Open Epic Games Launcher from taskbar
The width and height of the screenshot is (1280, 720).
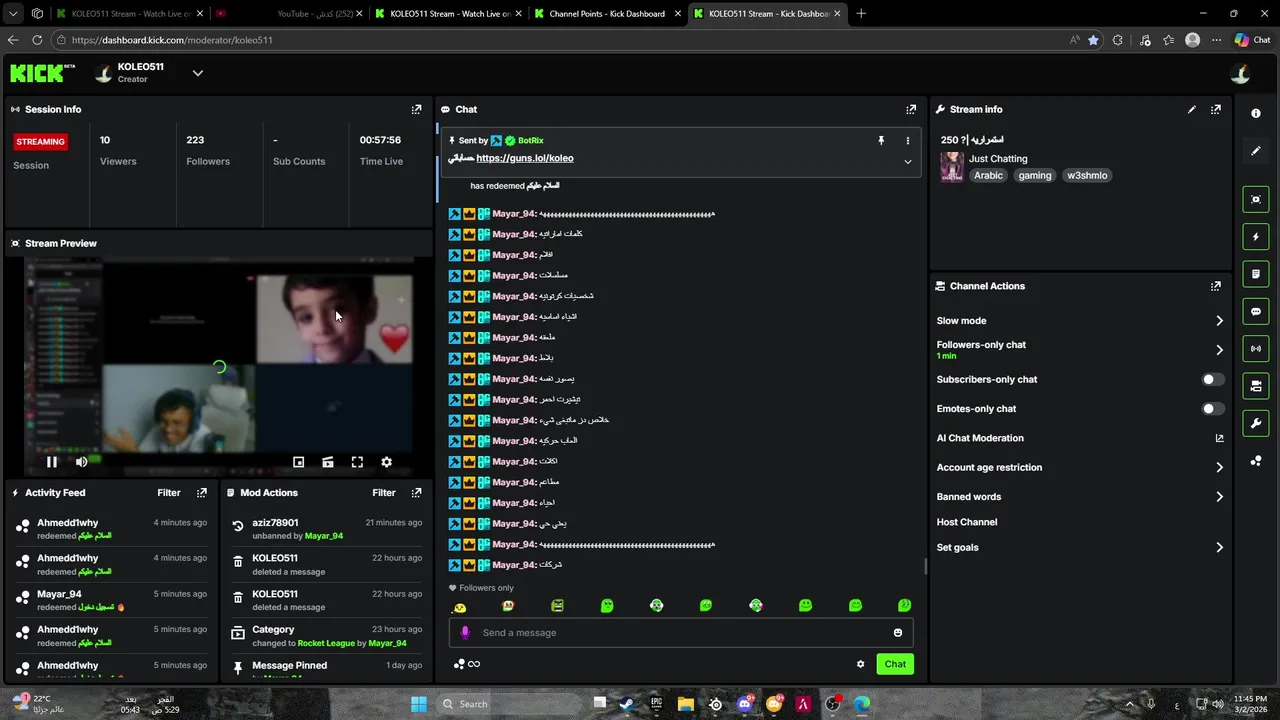click(656, 704)
